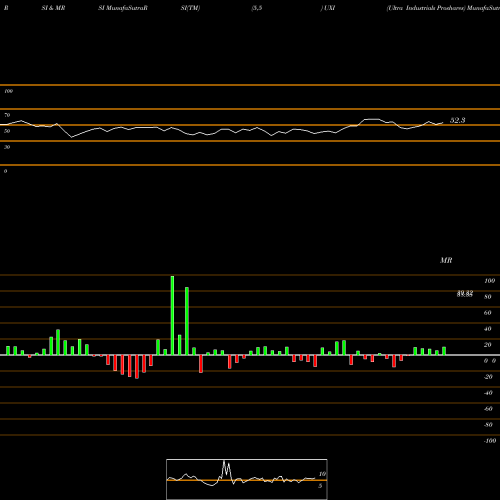The image size is (500, 500).
Task: Click the 10 label inside the mini chart
Action: 322,474
